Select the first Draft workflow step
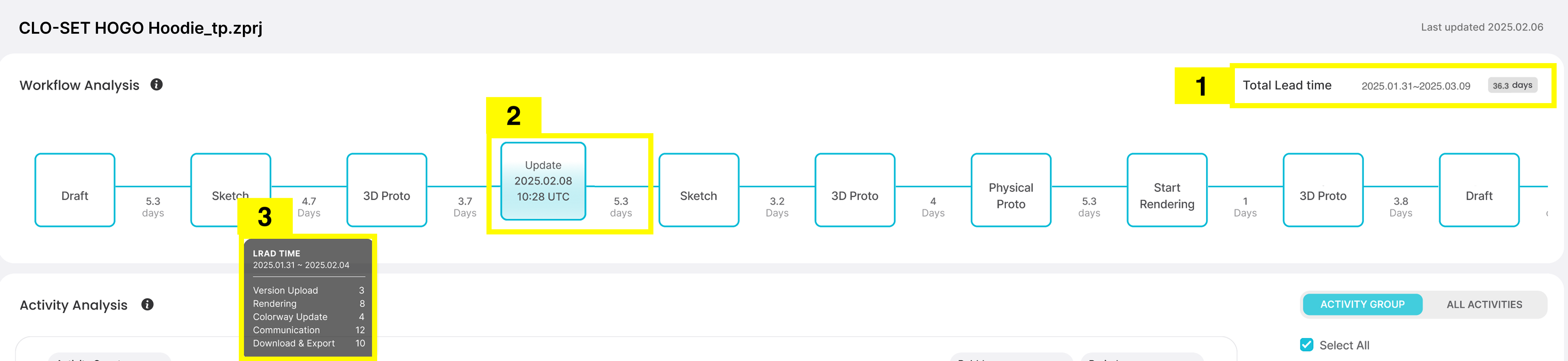 75,190
